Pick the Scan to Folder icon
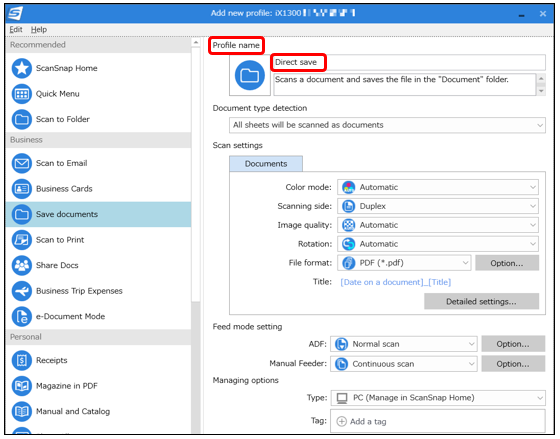The image size is (560, 439). coord(22,119)
